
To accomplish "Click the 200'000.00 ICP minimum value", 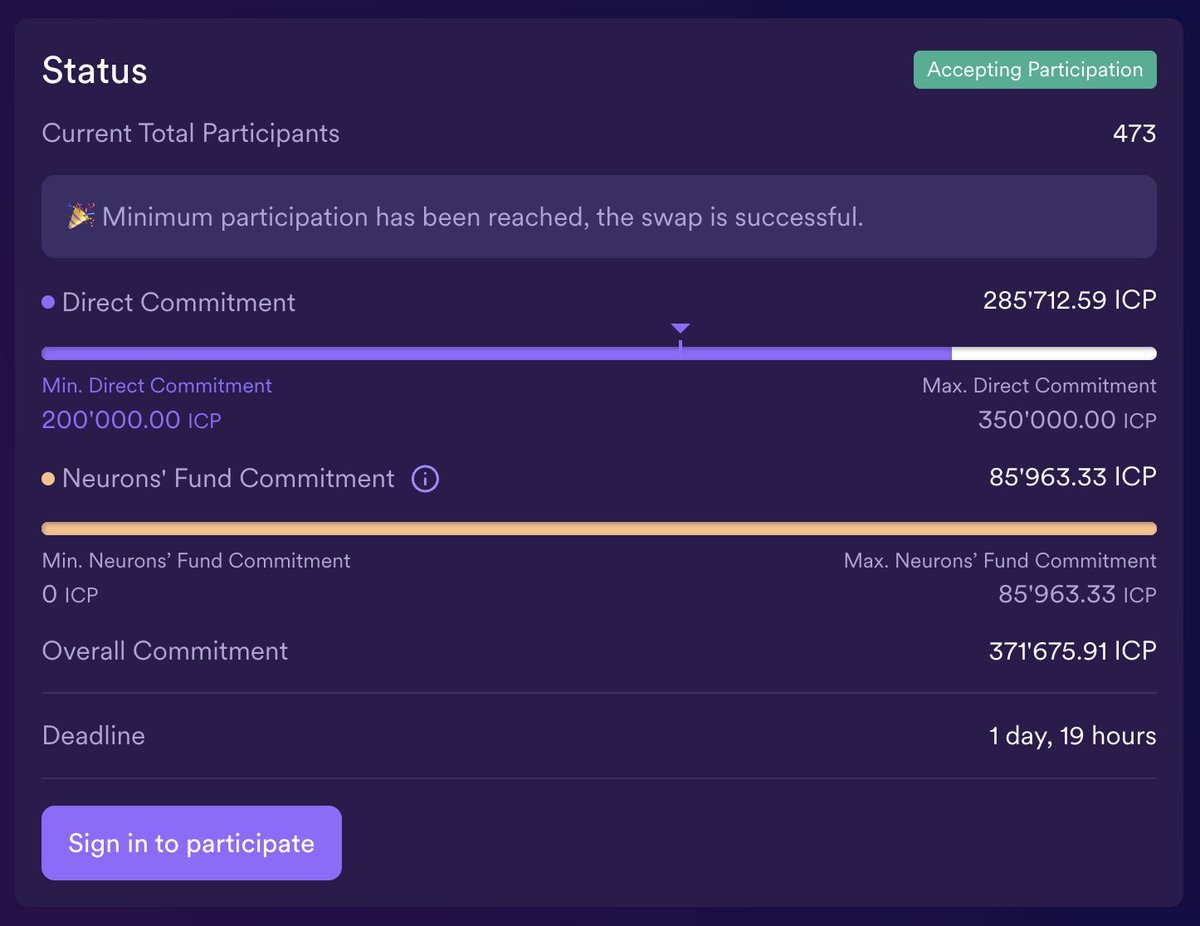I will [131, 420].
